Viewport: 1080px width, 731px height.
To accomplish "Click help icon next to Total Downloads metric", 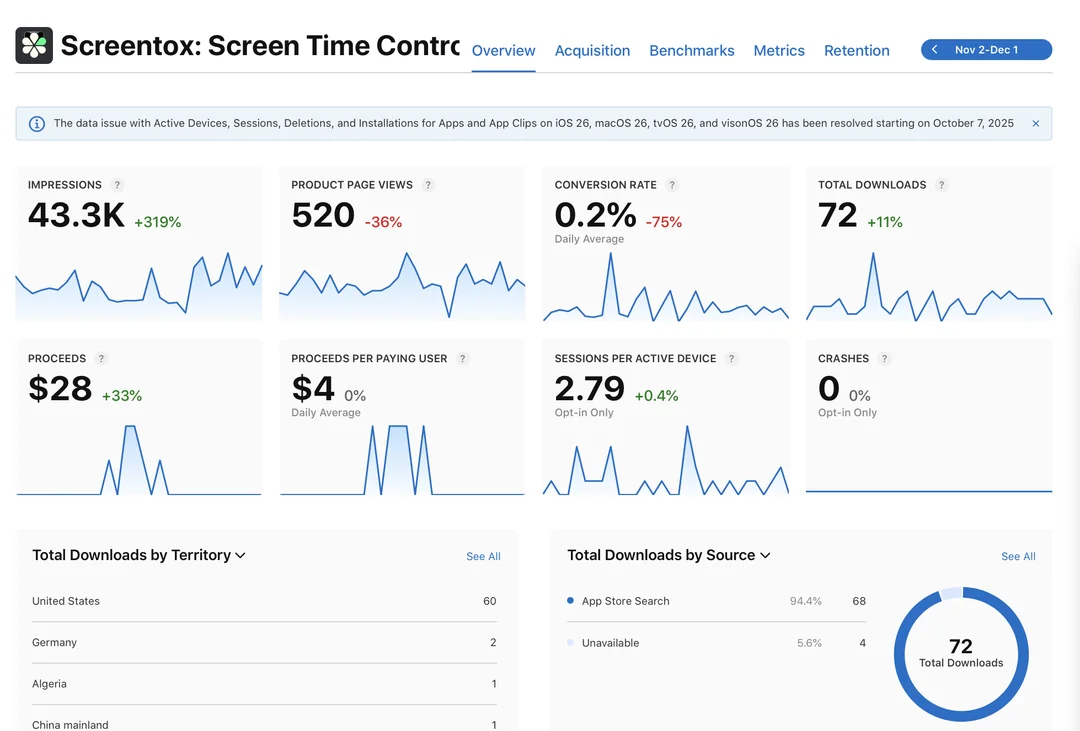I will (x=941, y=185).
